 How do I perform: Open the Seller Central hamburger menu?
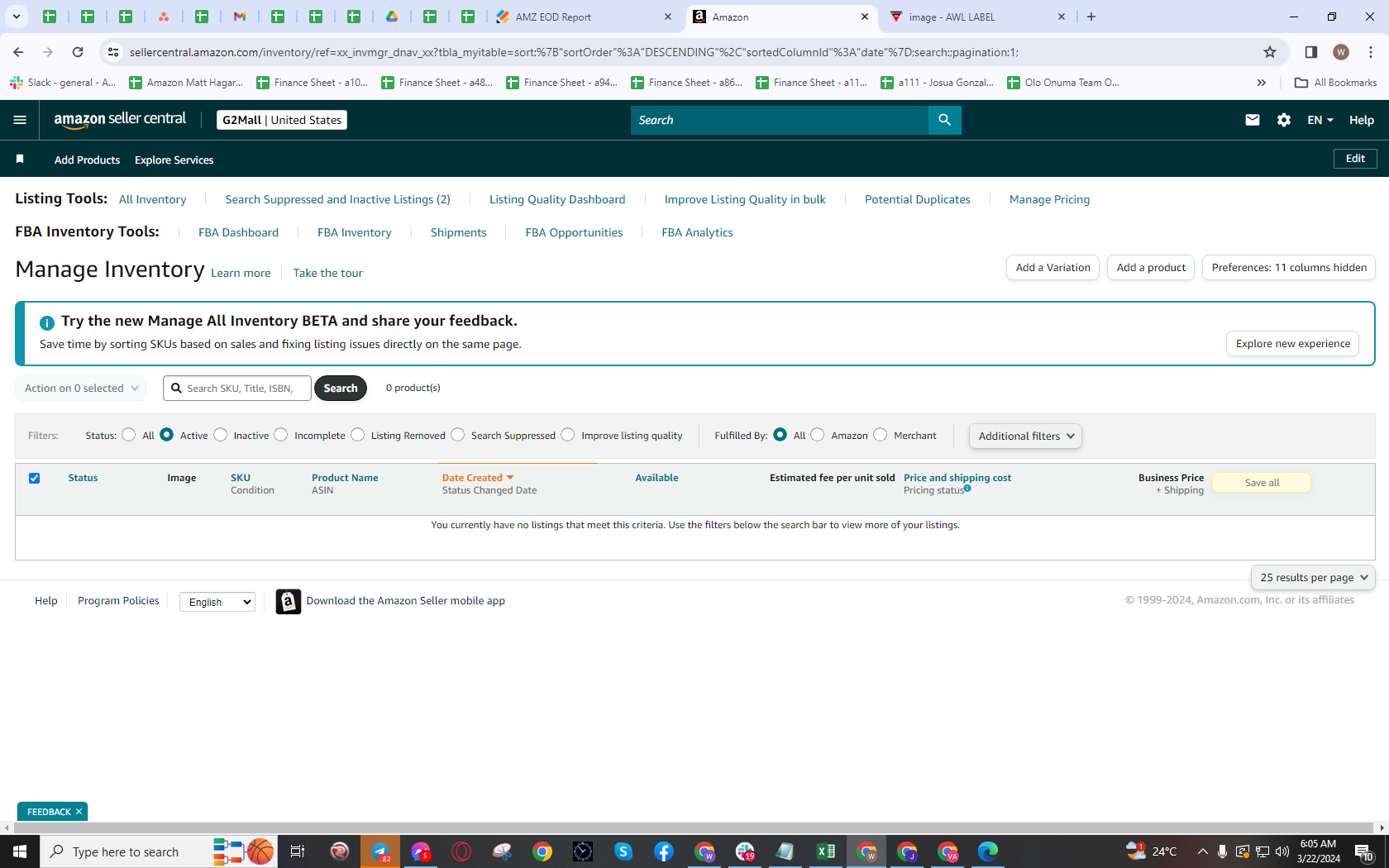(x=20, y=120)
